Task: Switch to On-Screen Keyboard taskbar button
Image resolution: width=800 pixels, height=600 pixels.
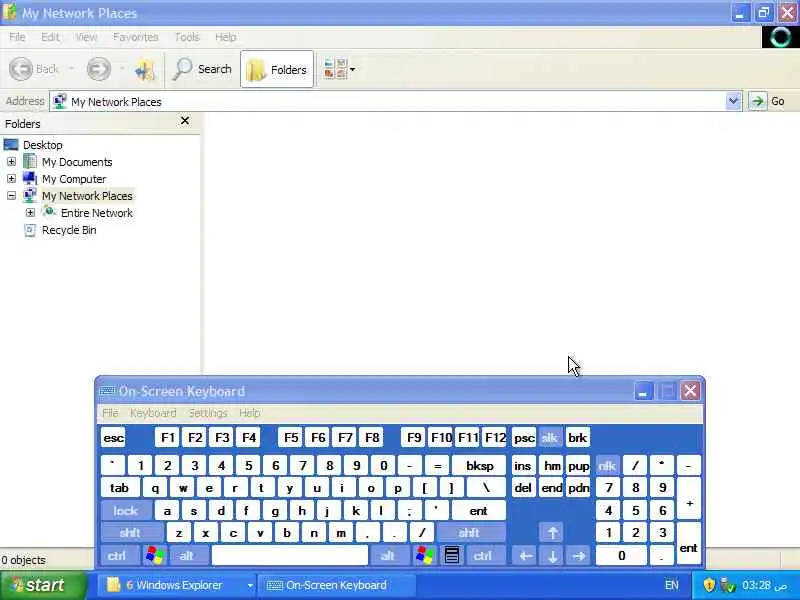Action: [337, 586]
